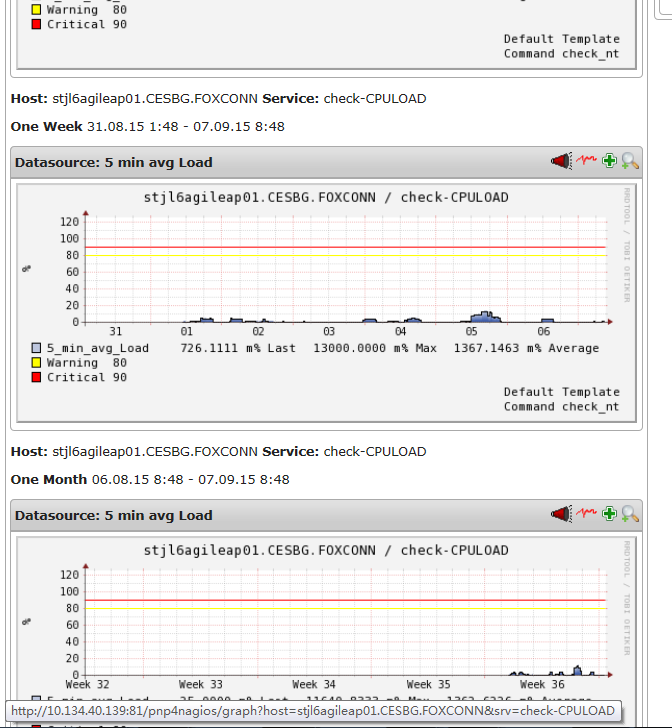Click the red waveform icon in the One Week panel
This screenshot has height=728, width=672.
(x=586, y=161)
